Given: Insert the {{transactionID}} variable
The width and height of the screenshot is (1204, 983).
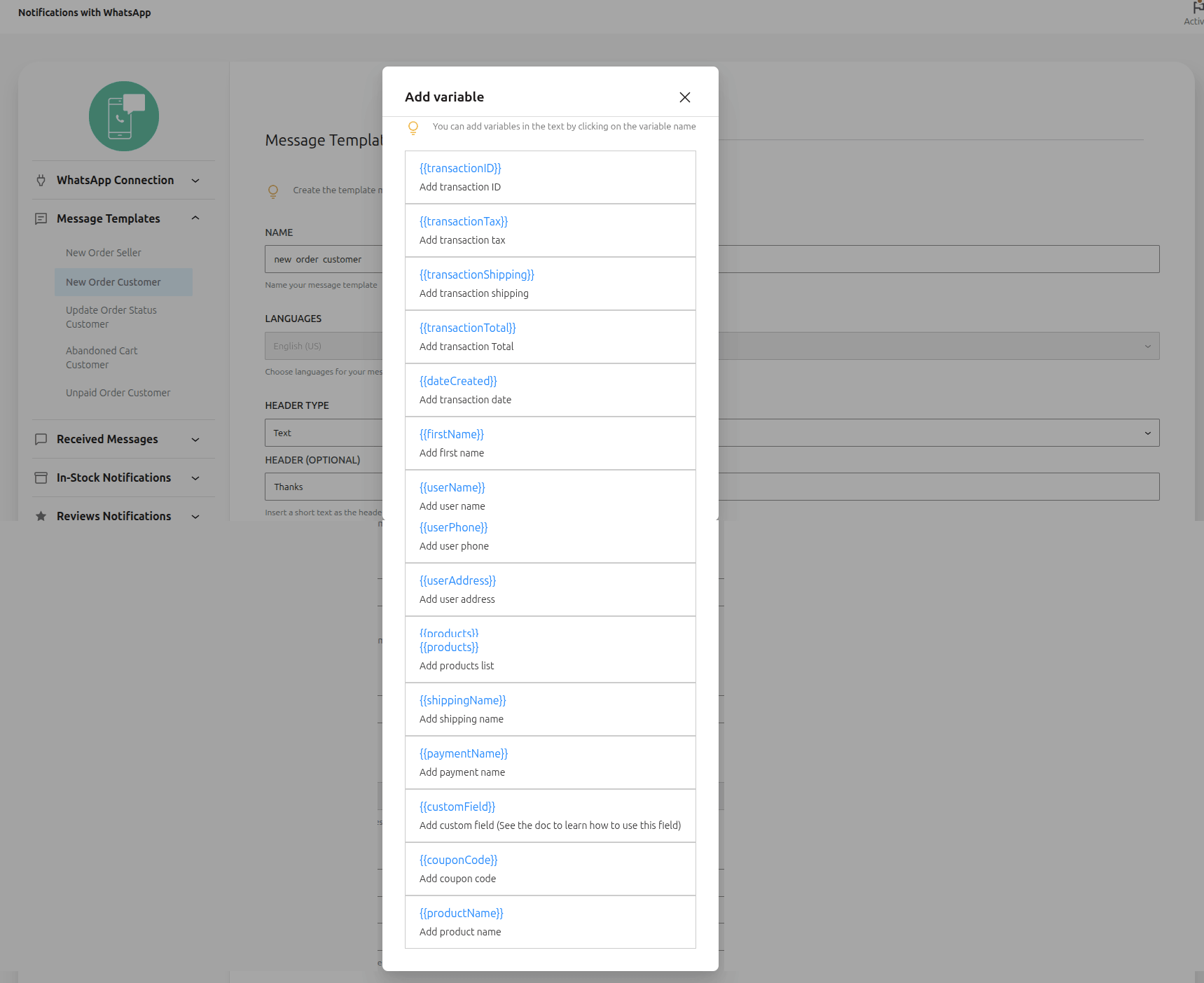Looking at the screenshot, I should pos(460,168).
